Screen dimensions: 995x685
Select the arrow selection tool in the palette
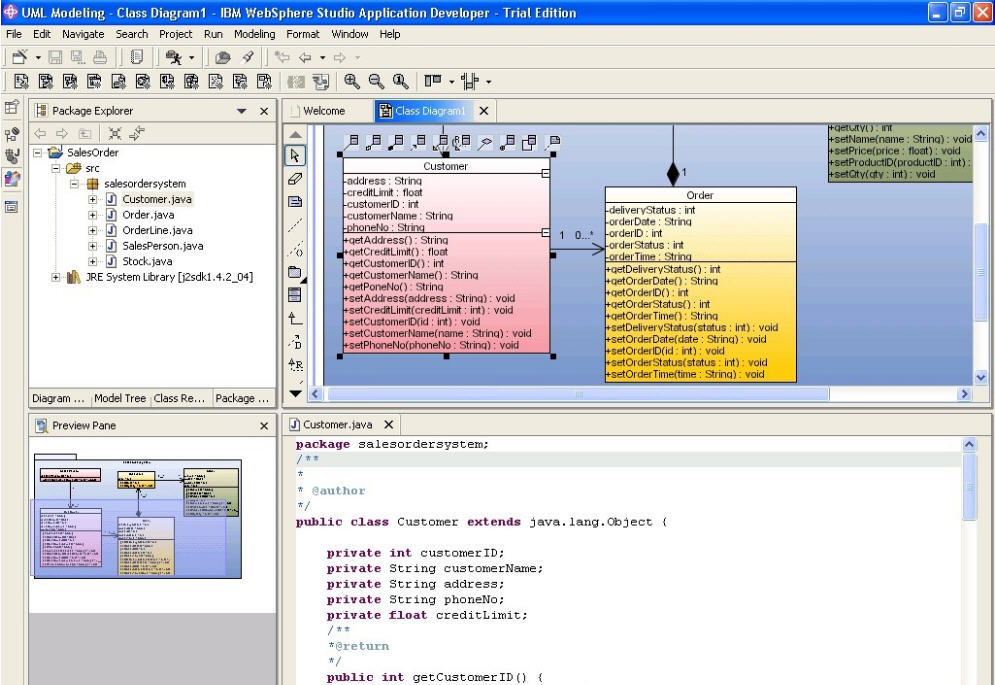(292, 157)
